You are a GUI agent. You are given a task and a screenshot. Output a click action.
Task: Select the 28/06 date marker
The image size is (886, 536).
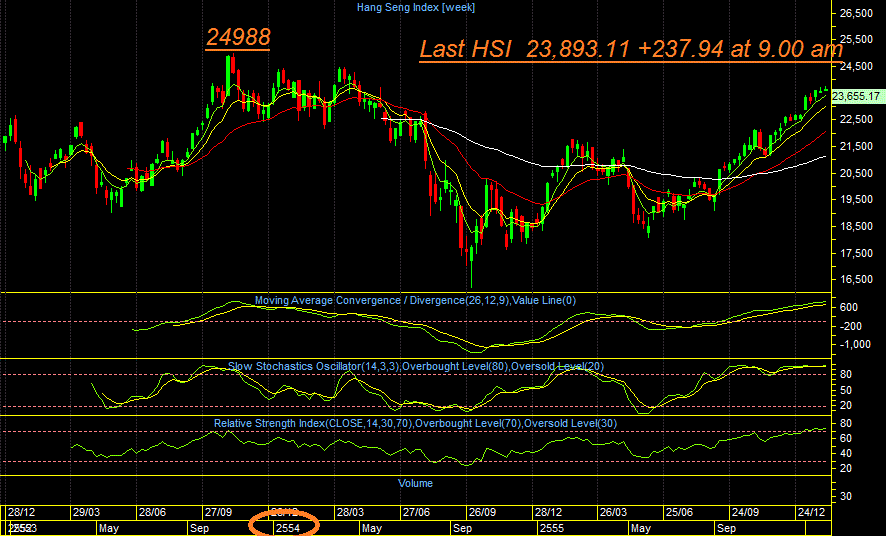153,512
